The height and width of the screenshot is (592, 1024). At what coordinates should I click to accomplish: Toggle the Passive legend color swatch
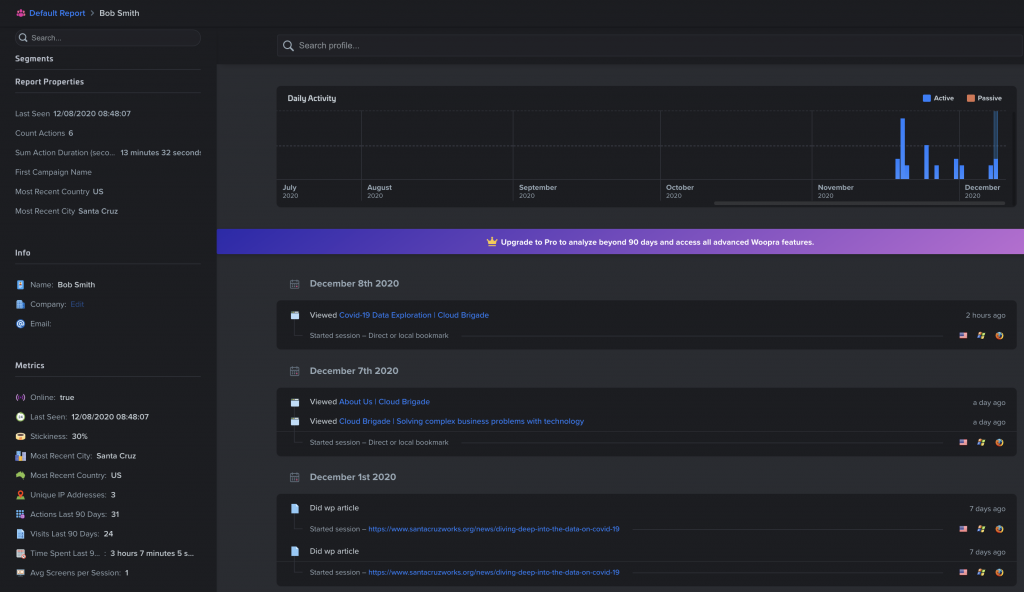click(x=970, y=98)
